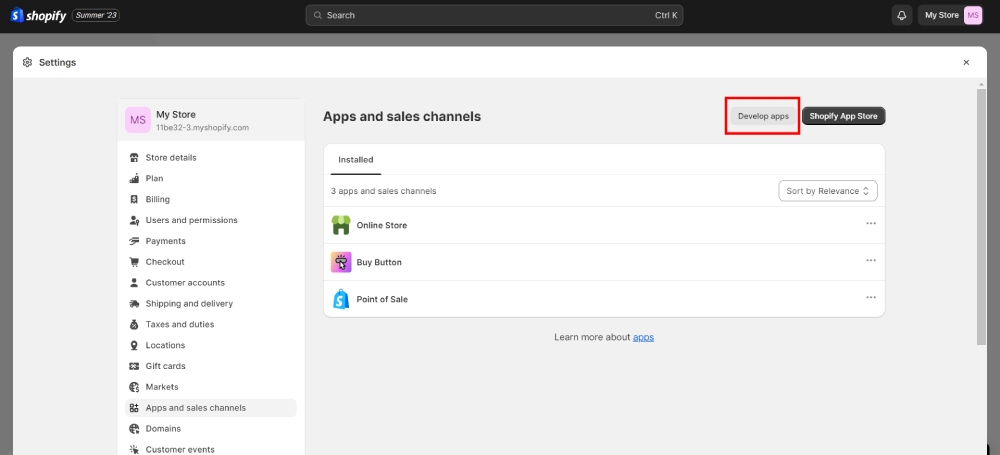This screenshot has width=1000, height=455.
Task: Follow the apps learn more link
Action: click(643, 338)
